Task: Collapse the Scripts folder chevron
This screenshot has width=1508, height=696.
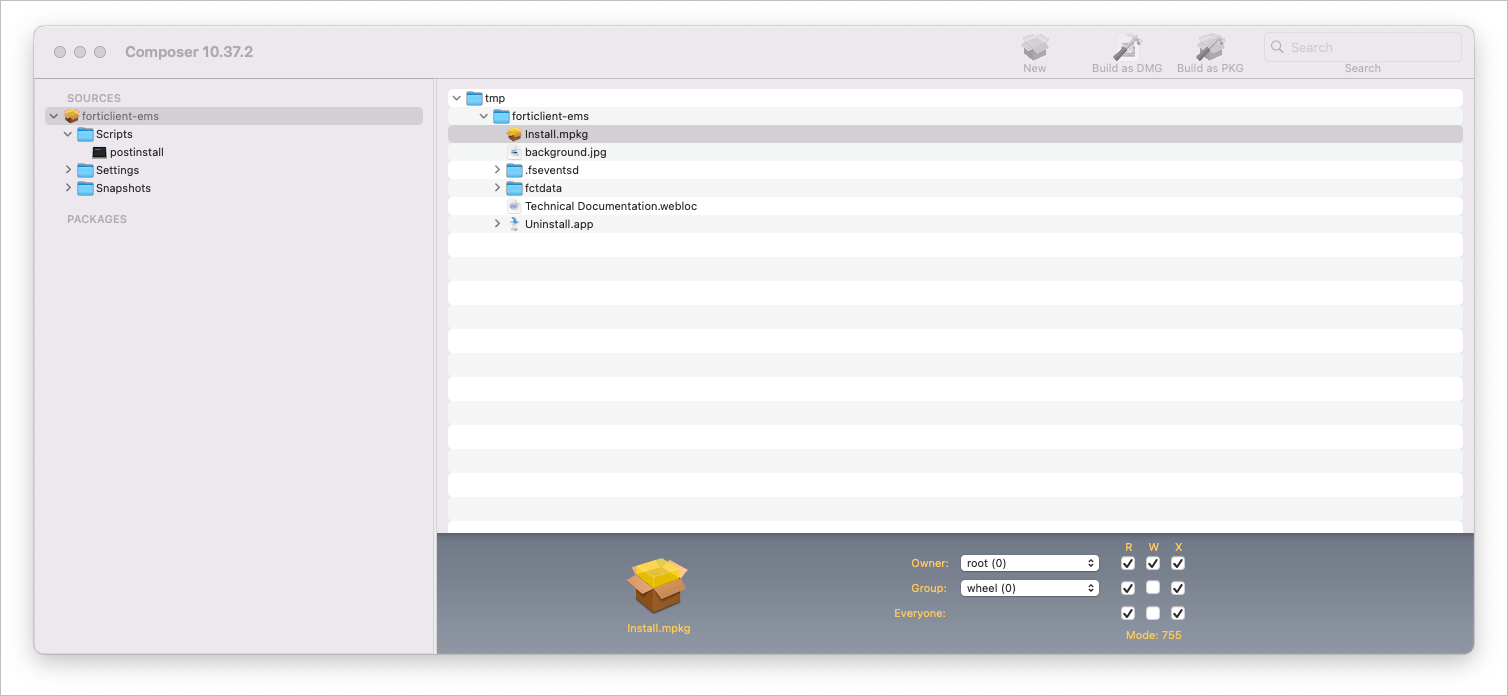Action: click(x=68, y=134)
